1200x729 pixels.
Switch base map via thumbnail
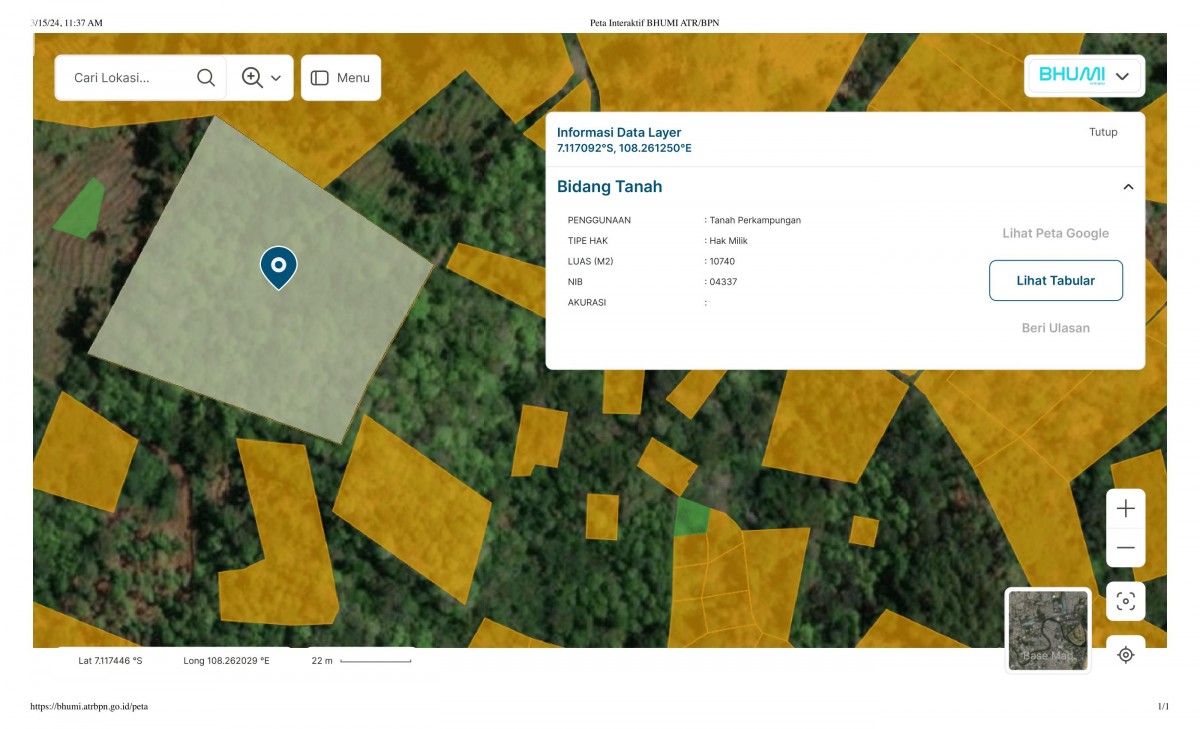tap(1047, 630)
